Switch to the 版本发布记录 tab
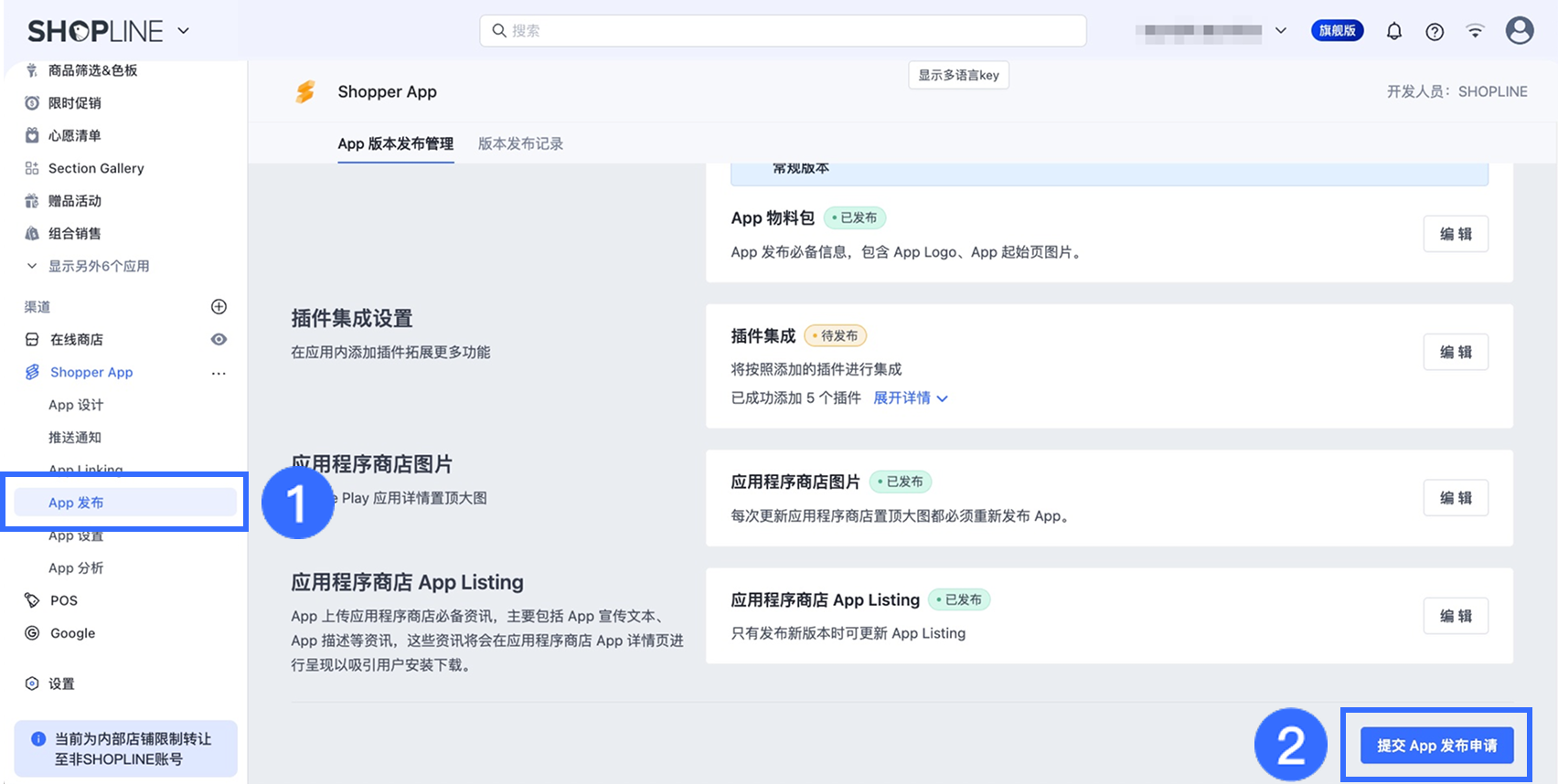The image size is (1558, 784). tap(520, 143)
